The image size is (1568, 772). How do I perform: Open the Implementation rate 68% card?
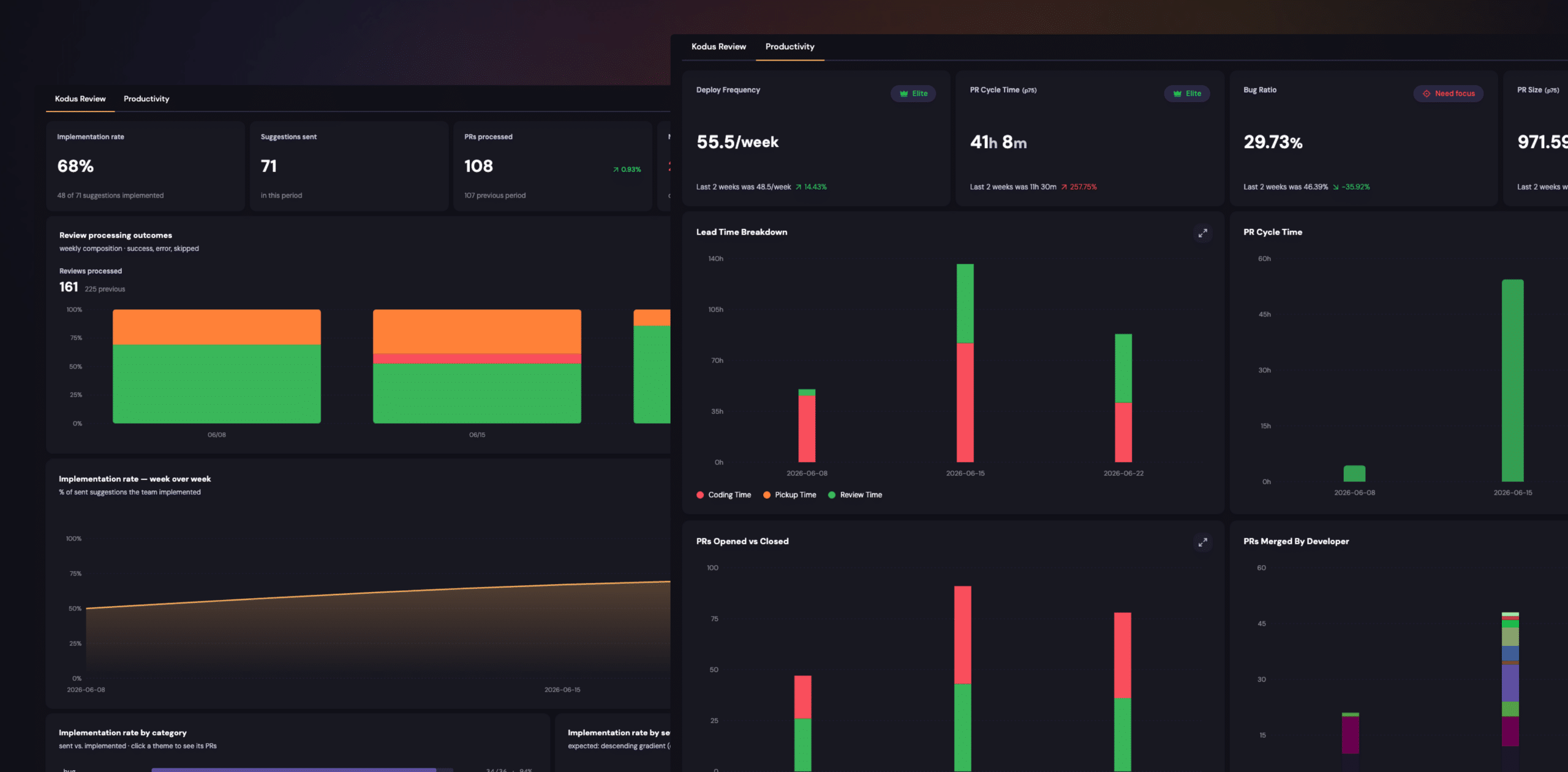pyautogui.click(x=146, y=166)
